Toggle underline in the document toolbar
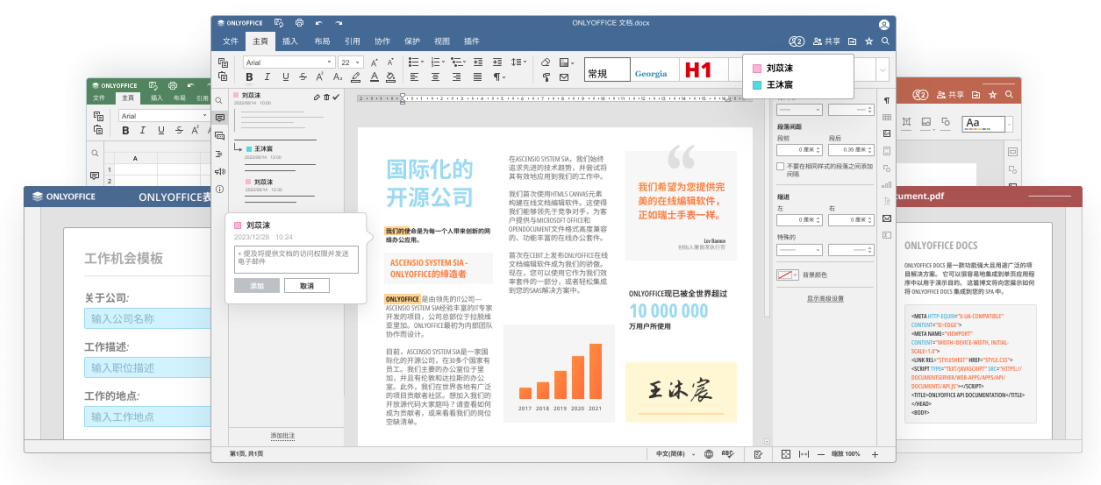 284,77
